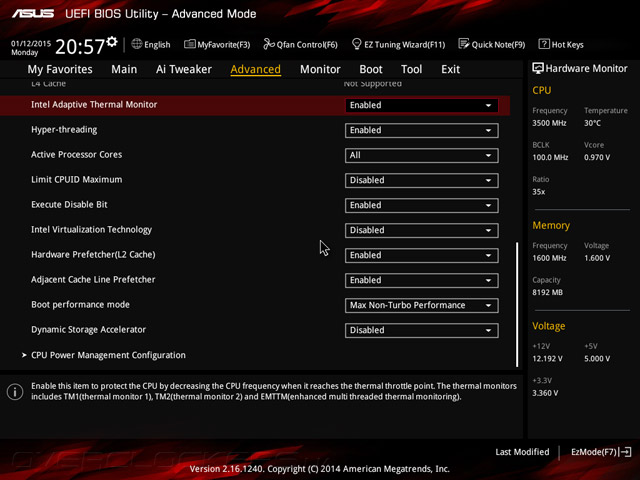The height and width of the screenshot is (480, 640).
Task: Switch to the Monitor tab
Action: click(320, 69)
